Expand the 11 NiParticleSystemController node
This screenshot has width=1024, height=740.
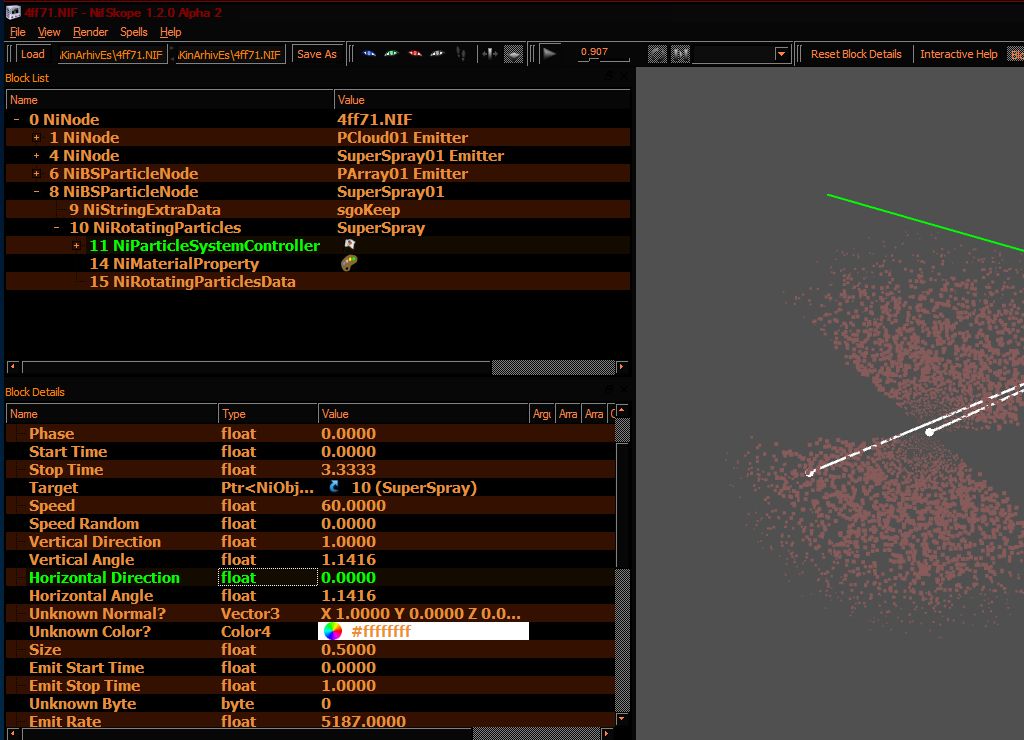(76, 246)
